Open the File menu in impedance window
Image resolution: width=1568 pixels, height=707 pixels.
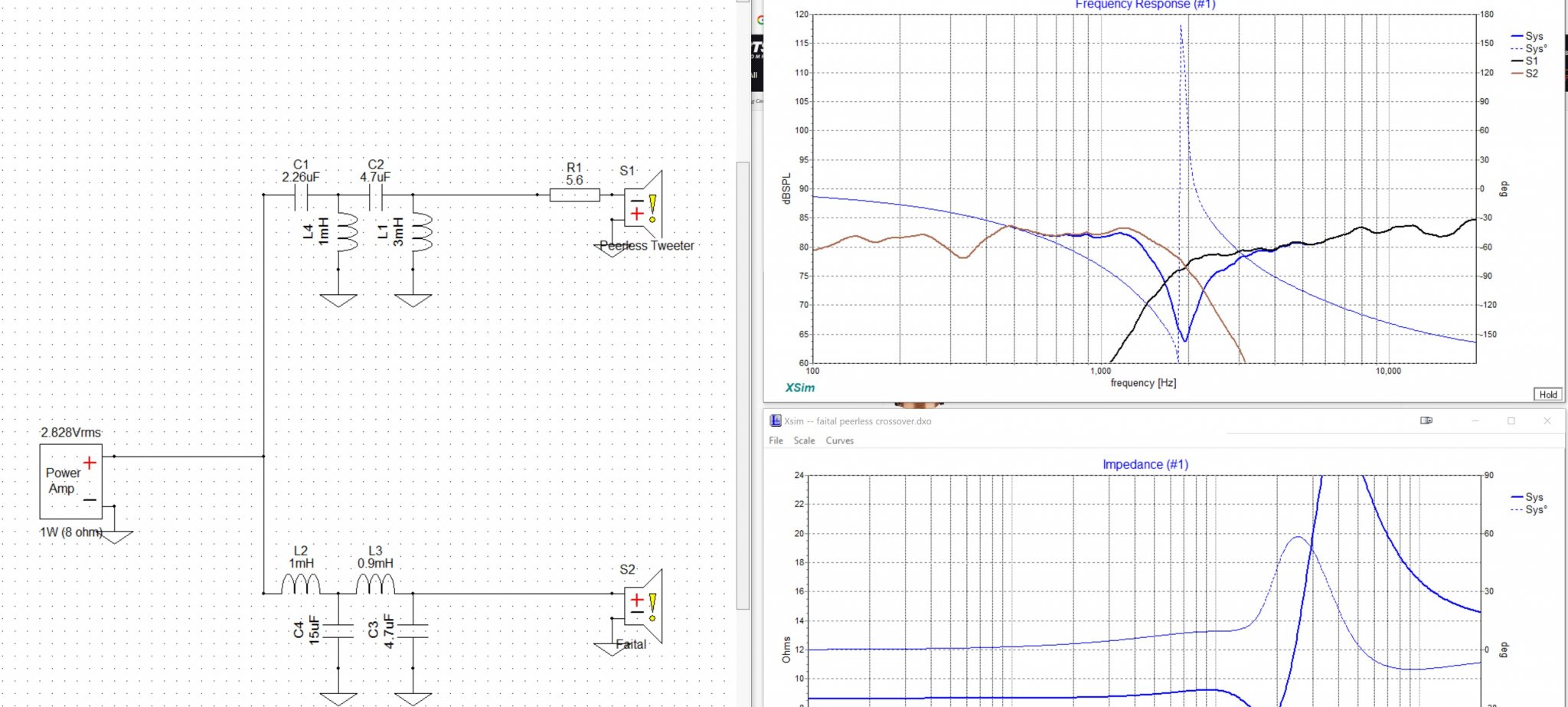pos(776,440)
